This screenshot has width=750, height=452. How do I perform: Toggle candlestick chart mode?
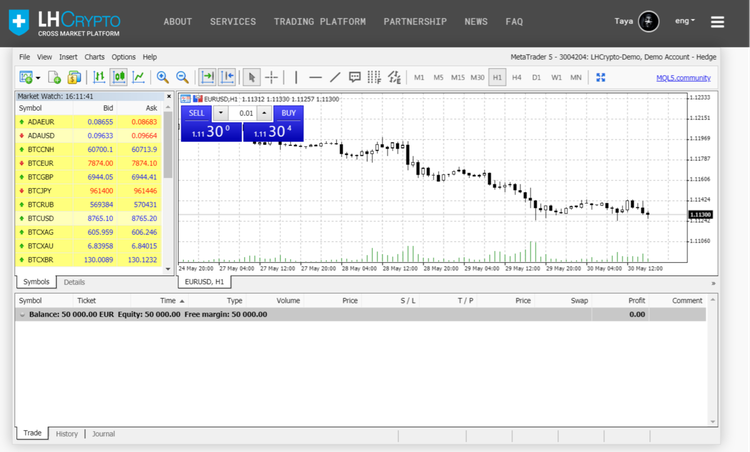click(x=119, y=77)
